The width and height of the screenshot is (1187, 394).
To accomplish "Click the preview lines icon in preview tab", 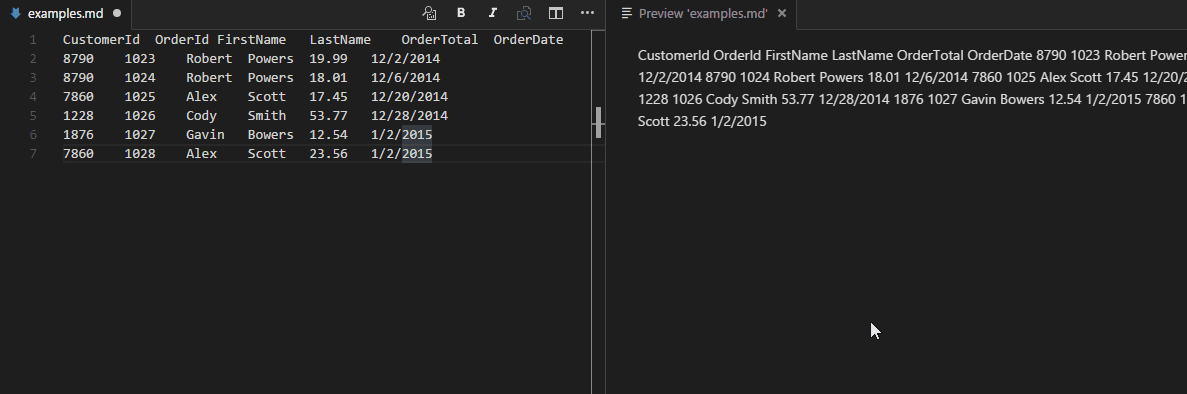I will click(627, 14).
